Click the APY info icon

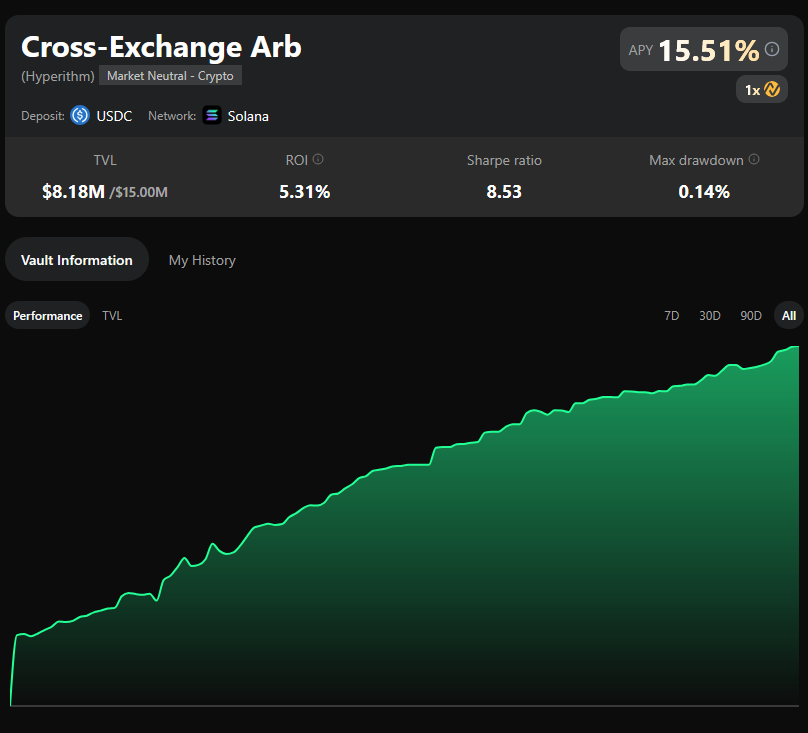(771, 49)
